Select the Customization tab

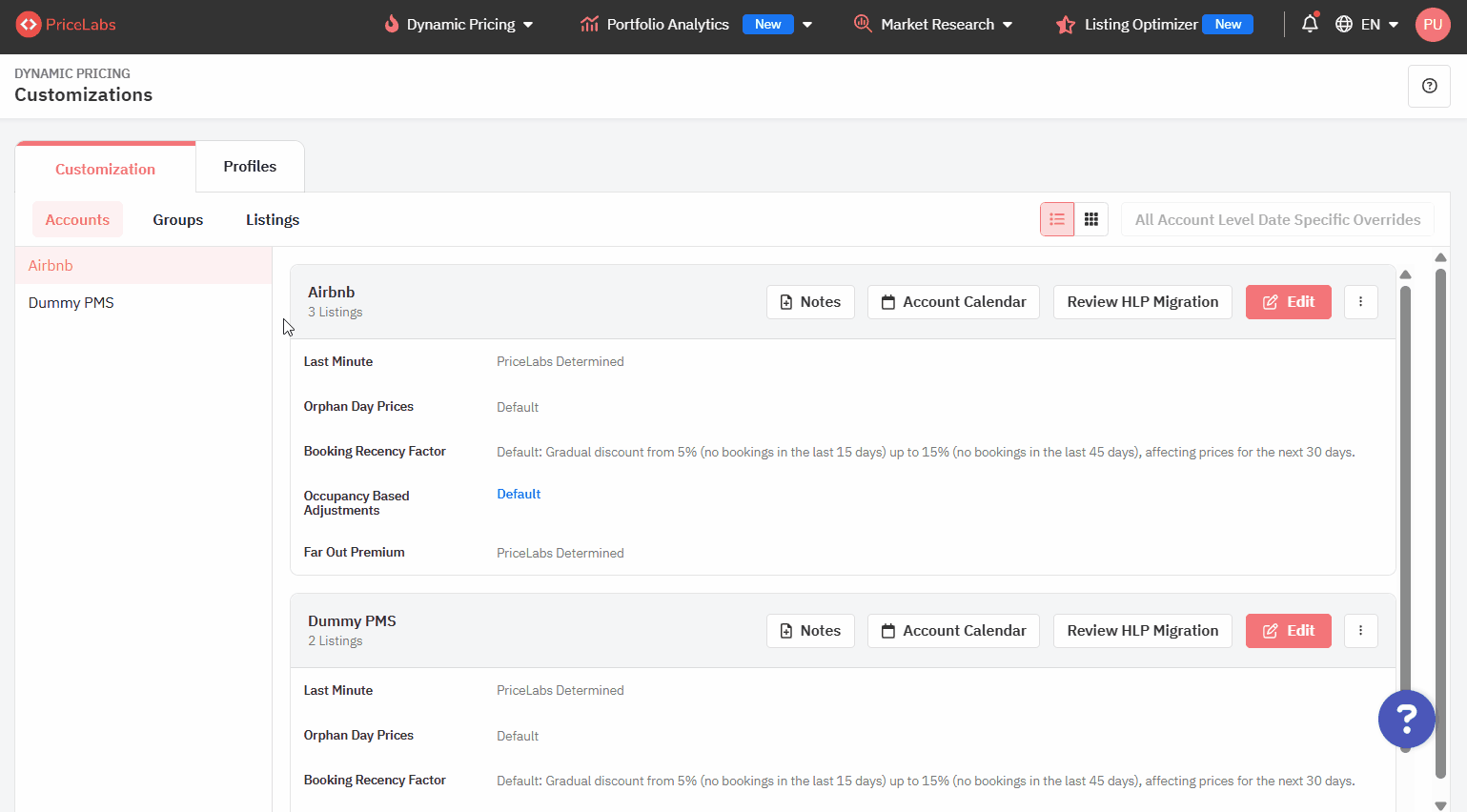[105, 169]
